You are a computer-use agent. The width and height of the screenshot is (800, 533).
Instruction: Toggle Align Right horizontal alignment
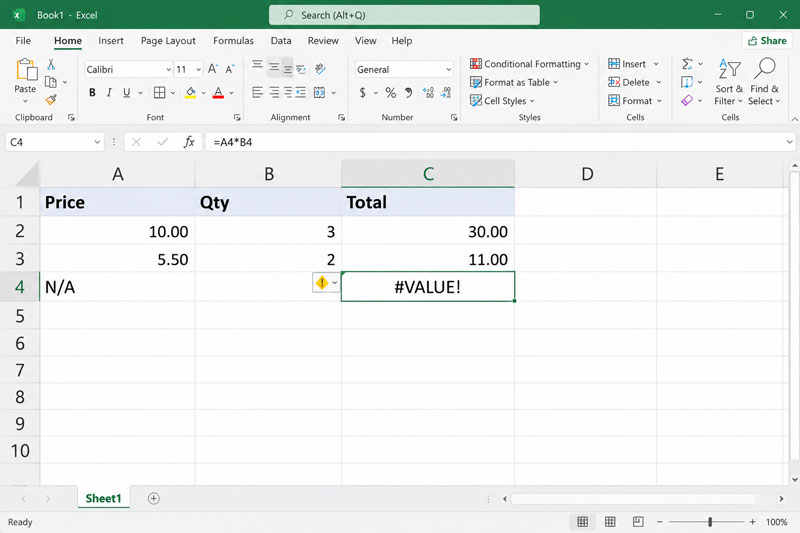[x=288, y=92]
